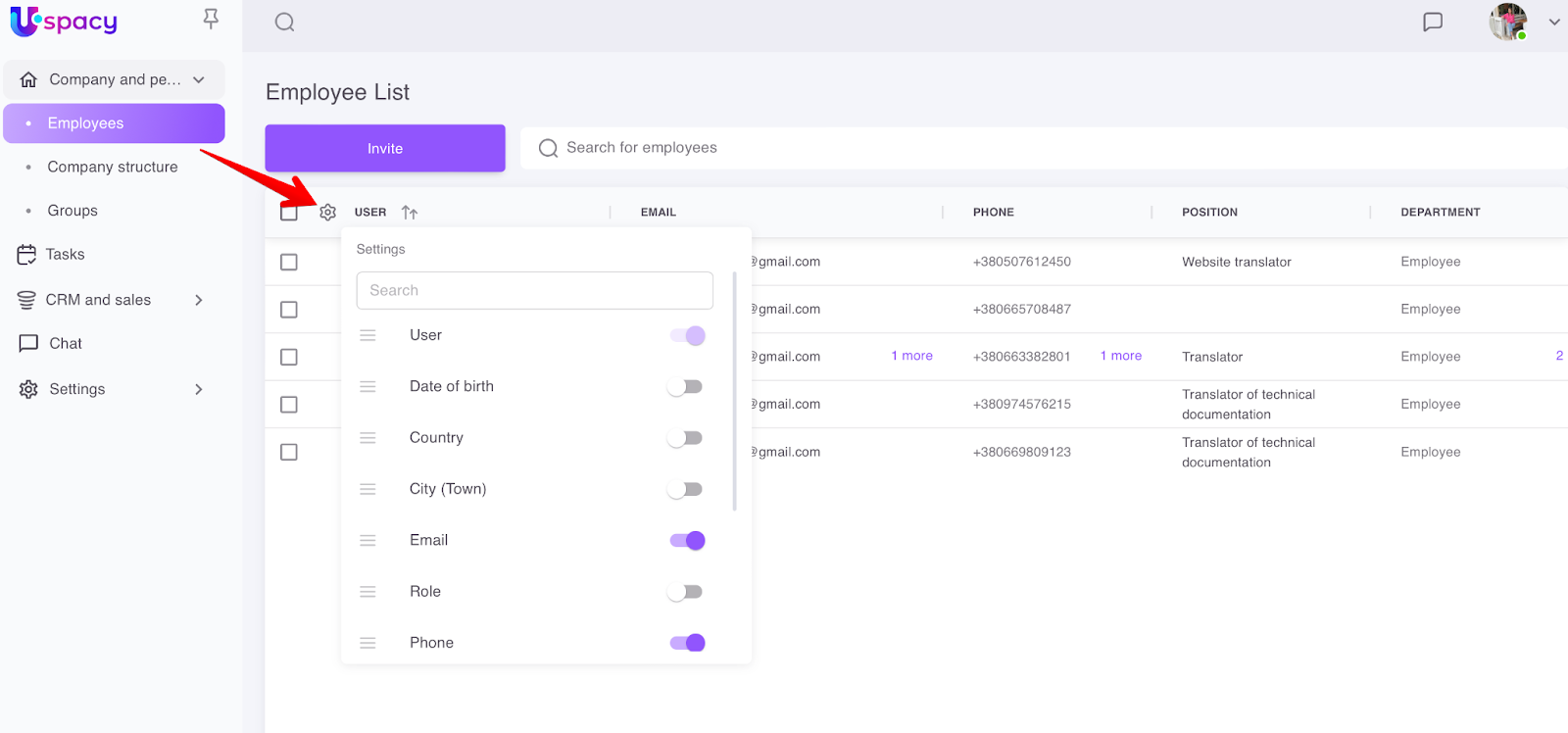Enable the Date of birth column toggle

point(686,387)
